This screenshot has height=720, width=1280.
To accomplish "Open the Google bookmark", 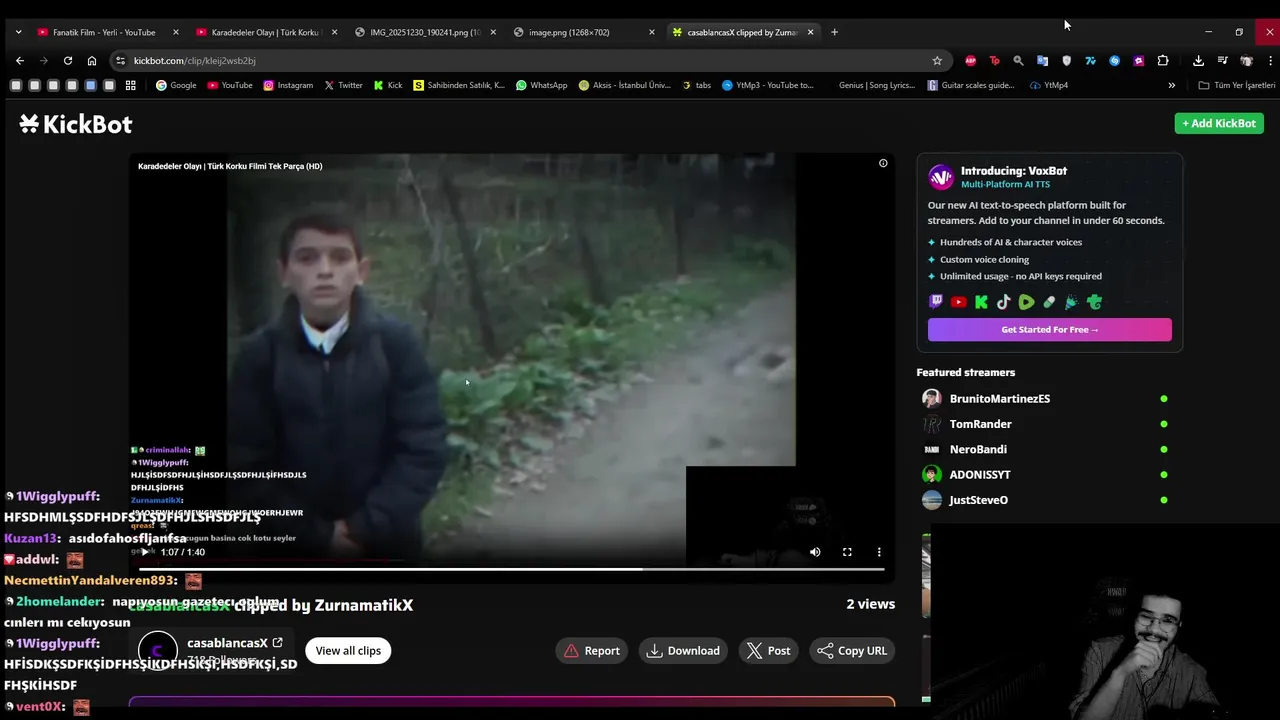I will [176, 85].
